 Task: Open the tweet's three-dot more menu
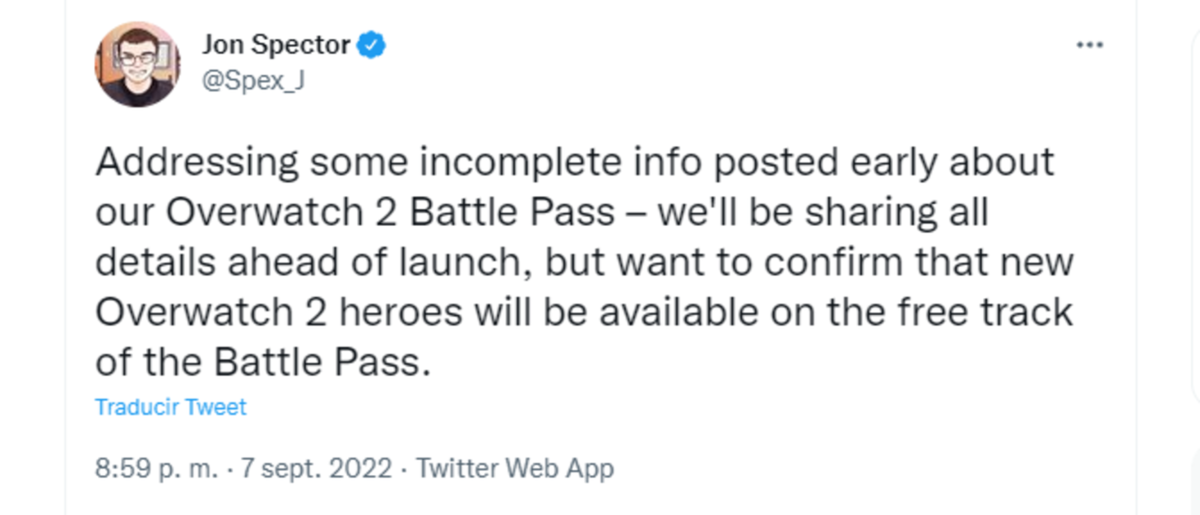point(1088,45)
